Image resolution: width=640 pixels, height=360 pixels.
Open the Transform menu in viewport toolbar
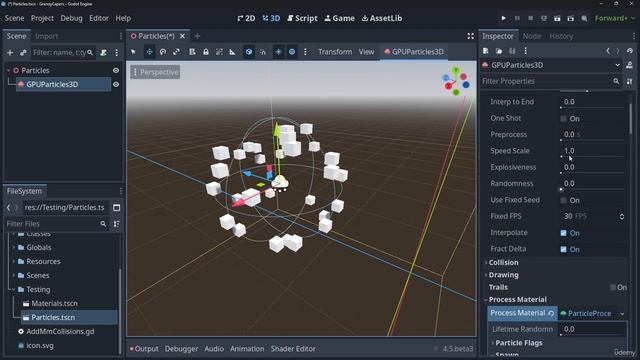pos(335,52)
